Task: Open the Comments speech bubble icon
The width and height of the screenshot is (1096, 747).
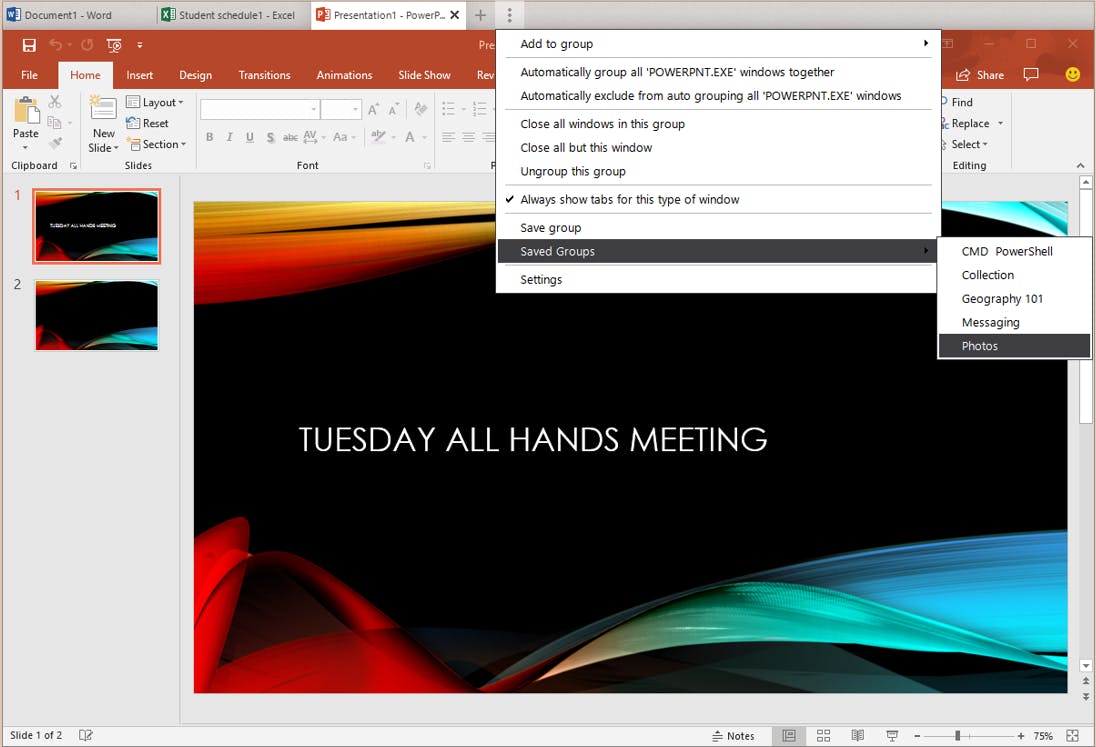Action: pos(1030,74)
